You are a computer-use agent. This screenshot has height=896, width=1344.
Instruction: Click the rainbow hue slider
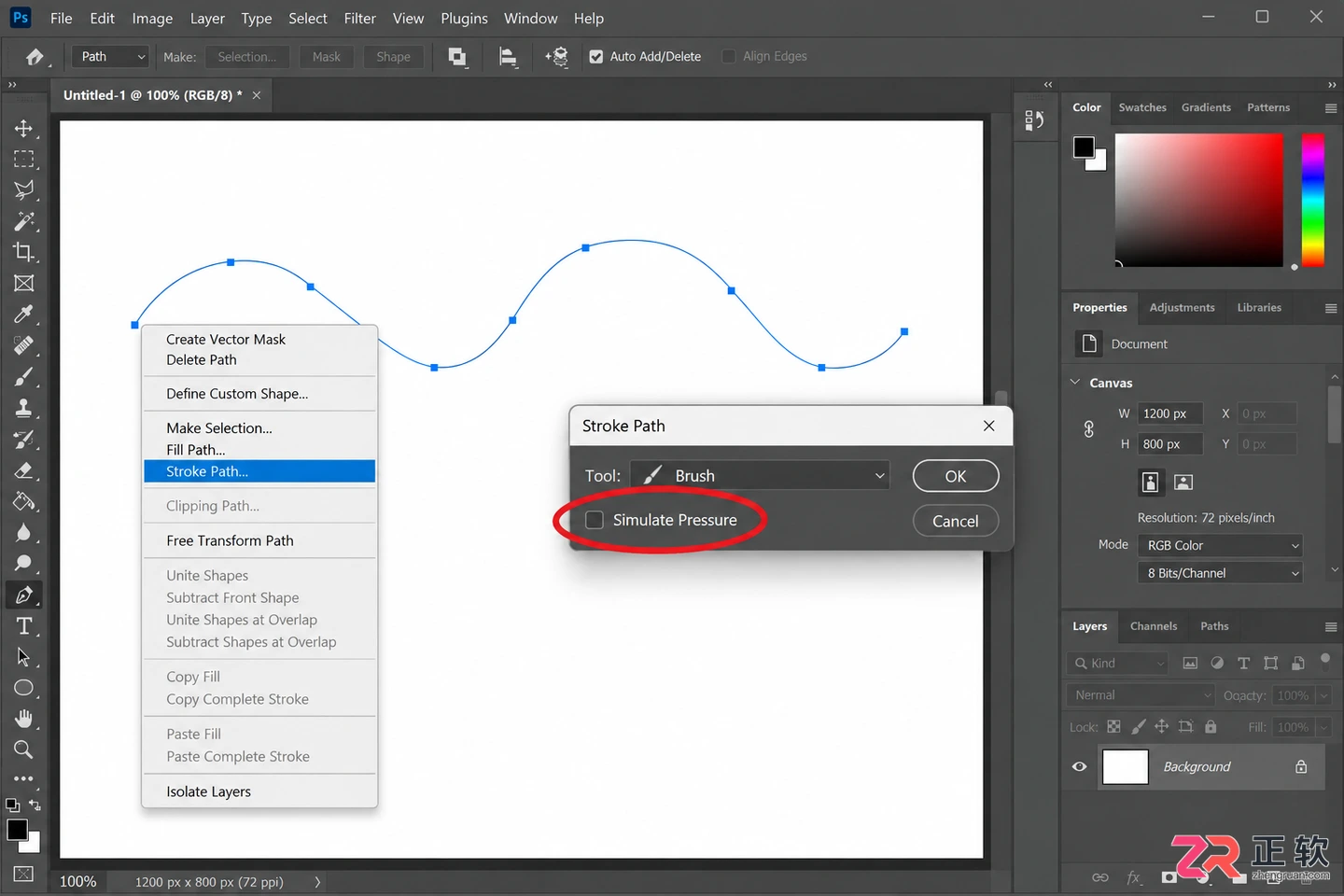(x=1313, y=200)
